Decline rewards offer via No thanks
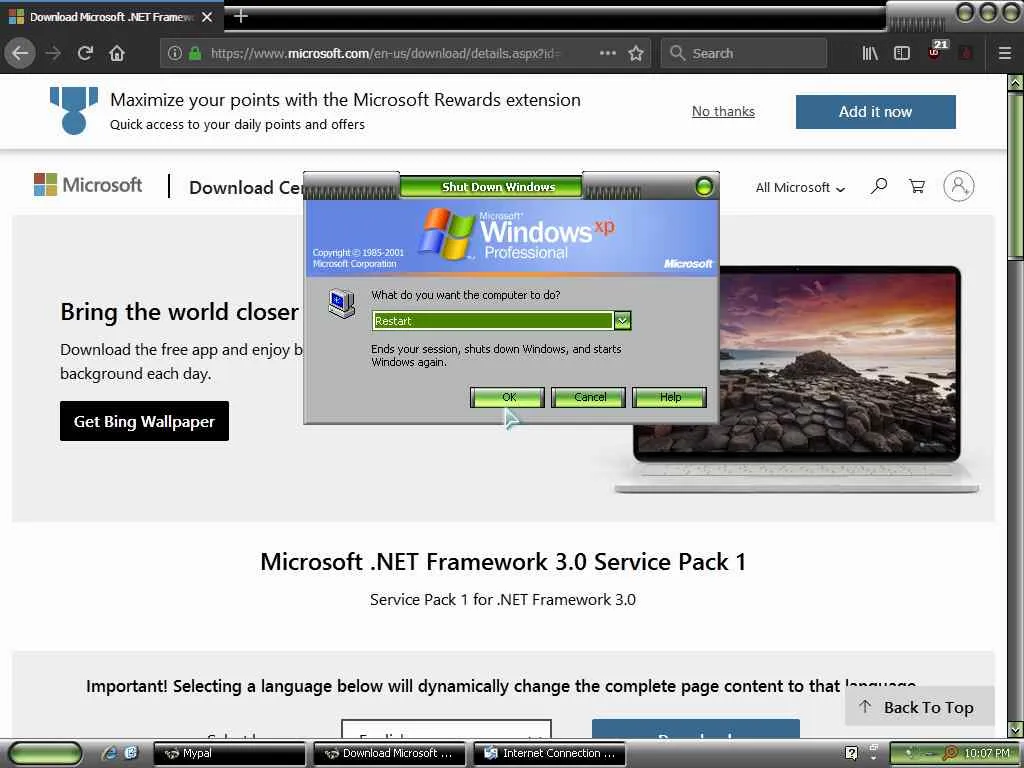 [723, 112]
